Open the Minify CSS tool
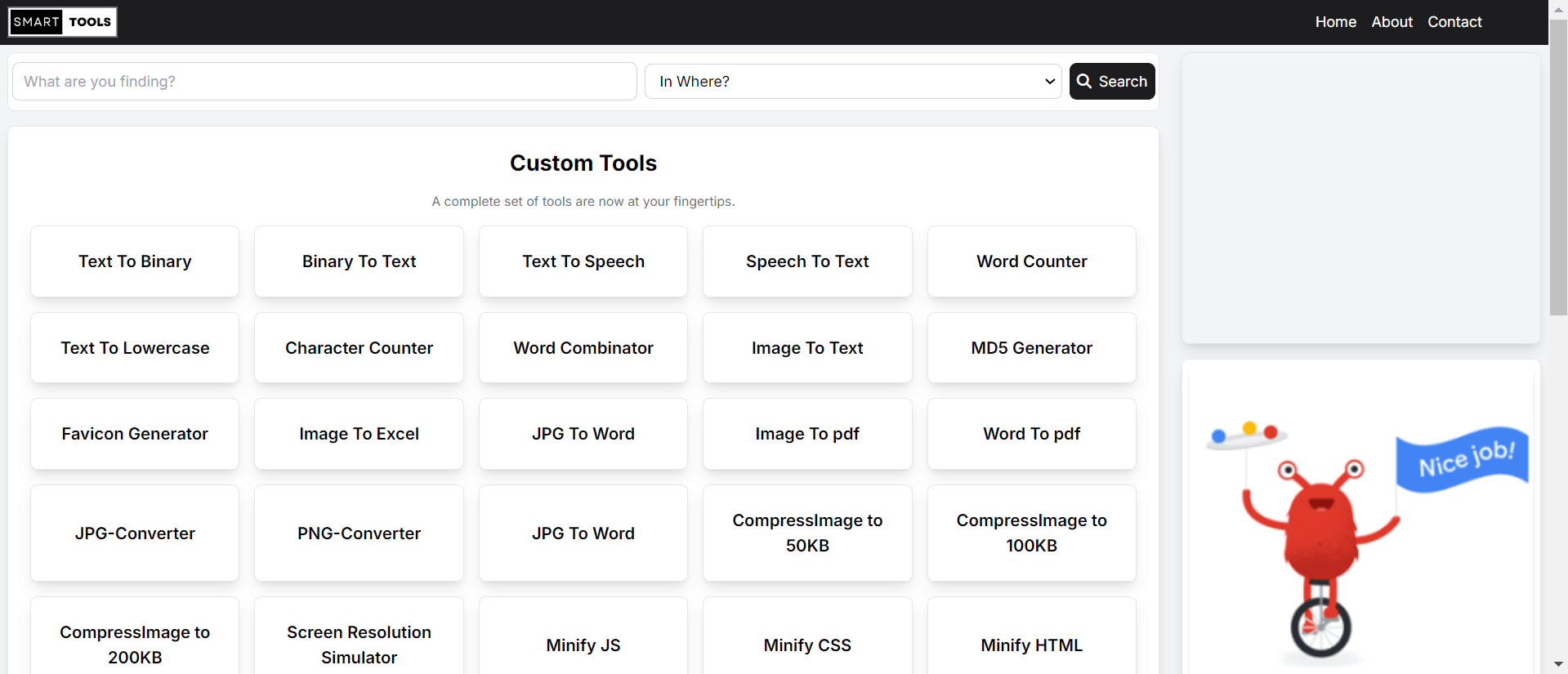This screenshot has height=674, width=1568. click(x=807, y=645)
